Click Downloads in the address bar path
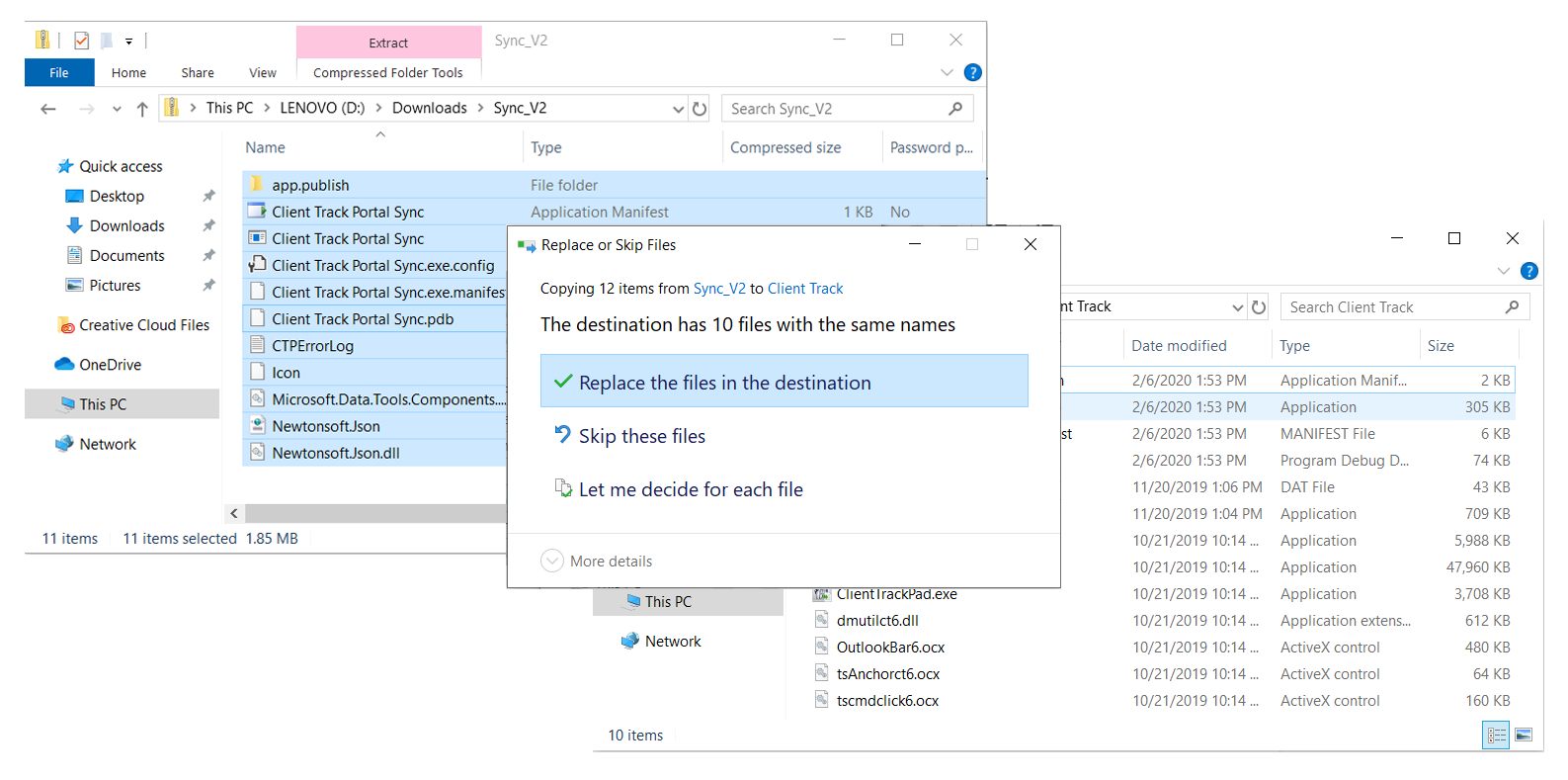 pyautogui.click(x=429, y=108)
